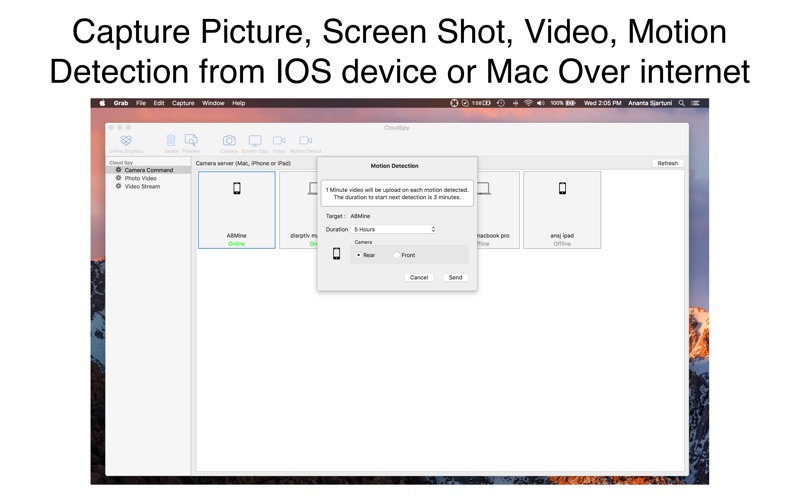This screenshot has height=500, width=800.
Task: Open the Notification Center icon
Action: pos(695,103)
